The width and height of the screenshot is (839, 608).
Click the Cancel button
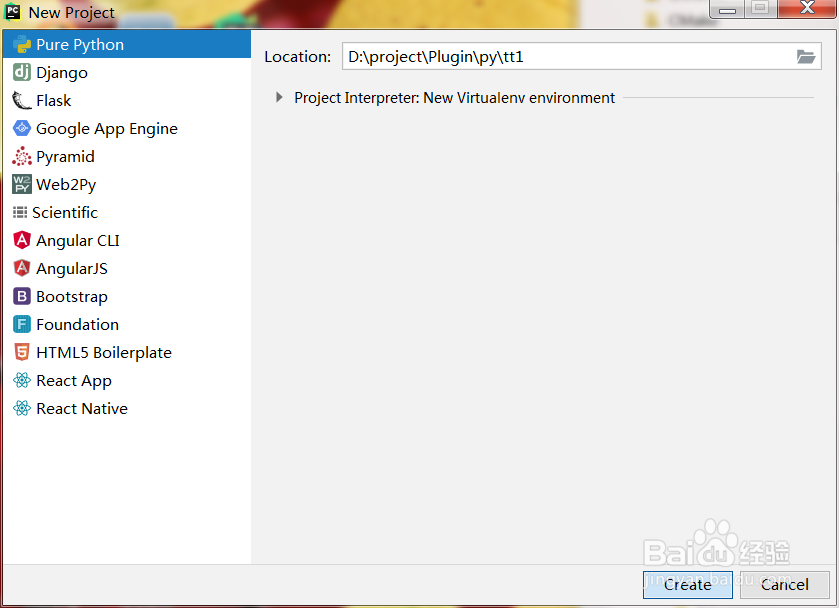785,584
